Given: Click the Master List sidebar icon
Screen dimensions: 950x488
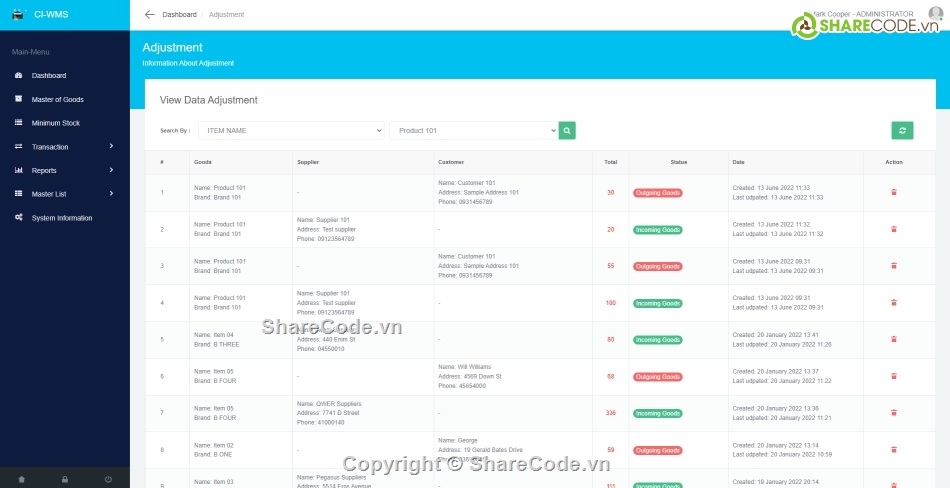Looking at the screenshot, I should pyautogui.click(x=19, y=193).
